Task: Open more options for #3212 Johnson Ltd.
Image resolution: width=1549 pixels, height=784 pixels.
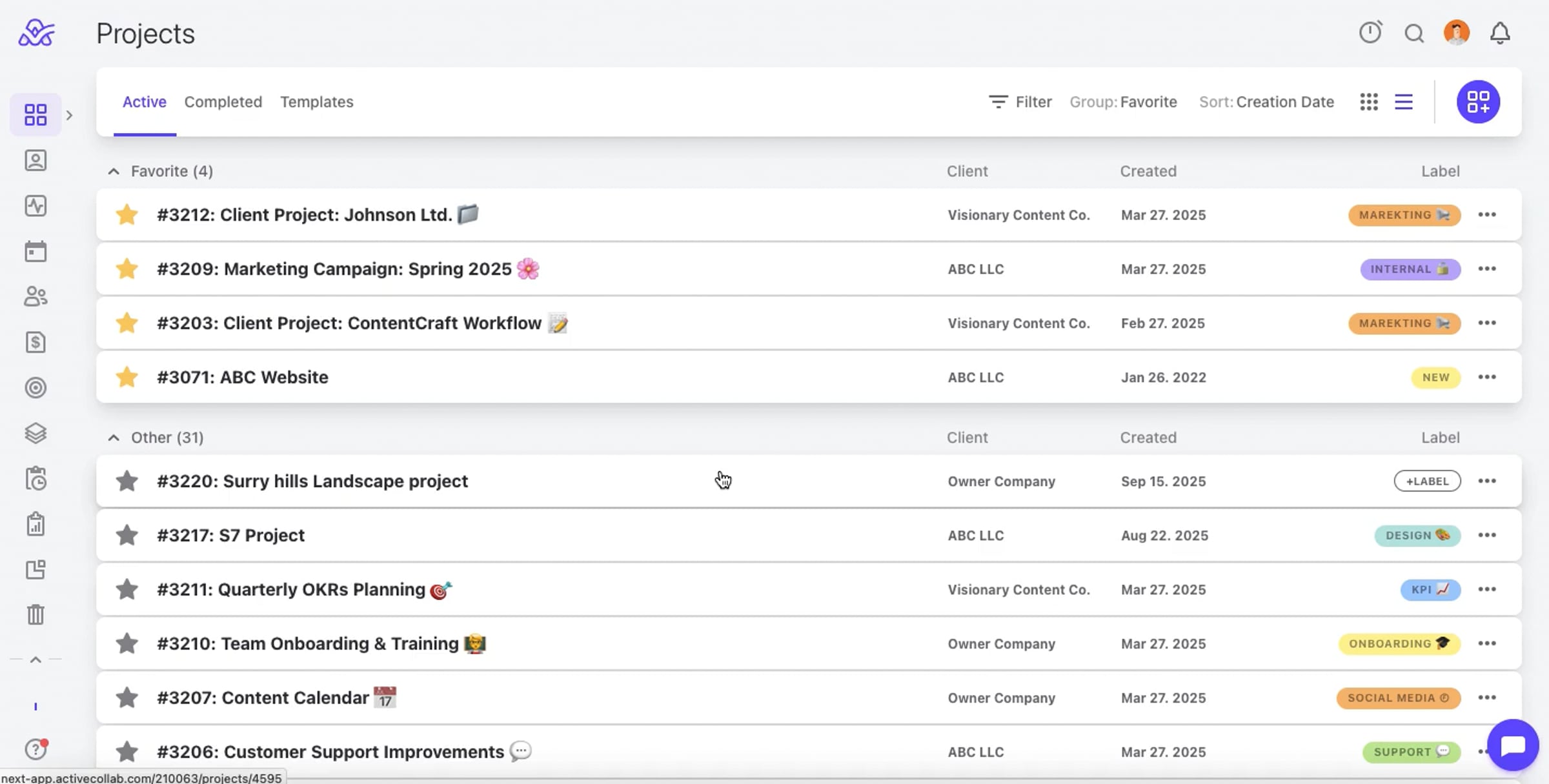Action: (x=1487, y=215)
